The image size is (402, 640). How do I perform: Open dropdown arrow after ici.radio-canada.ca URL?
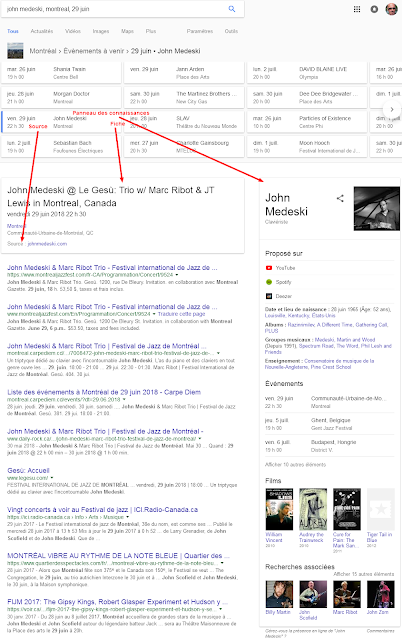pos(128,517)
